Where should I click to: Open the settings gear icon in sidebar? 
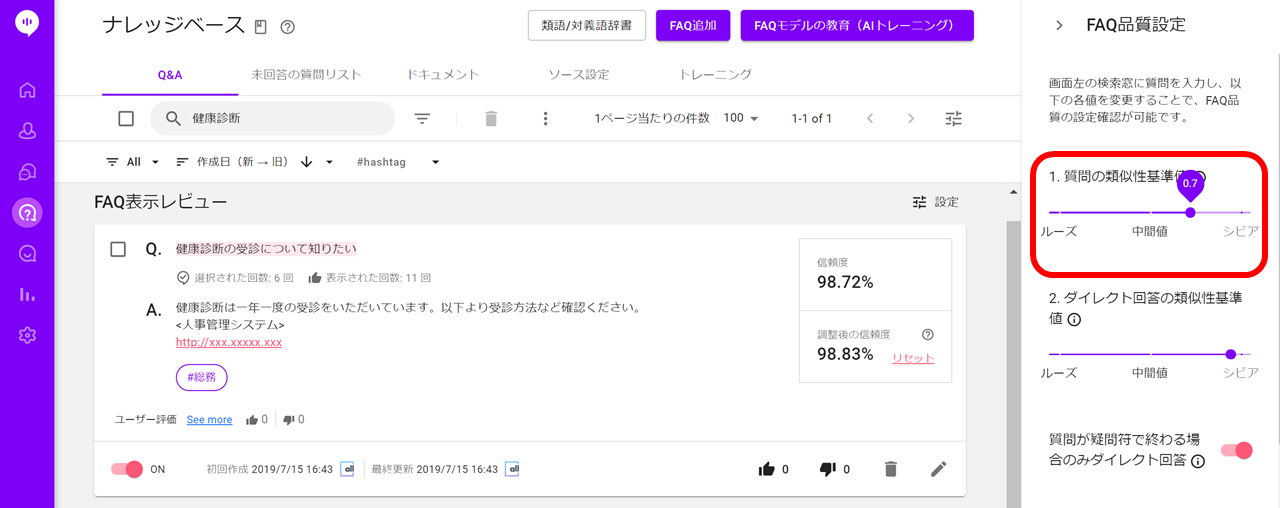point(27,335)
